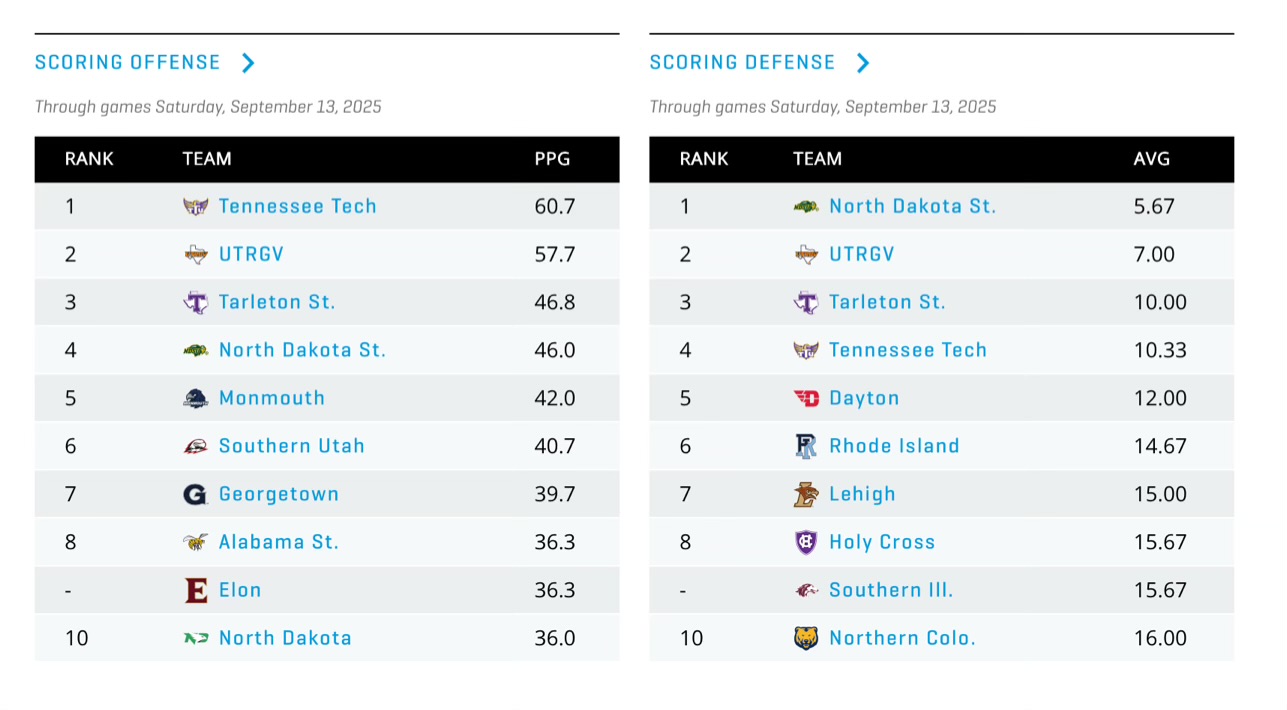Click the Lehigh team logo icon

[x=806, y=495]
